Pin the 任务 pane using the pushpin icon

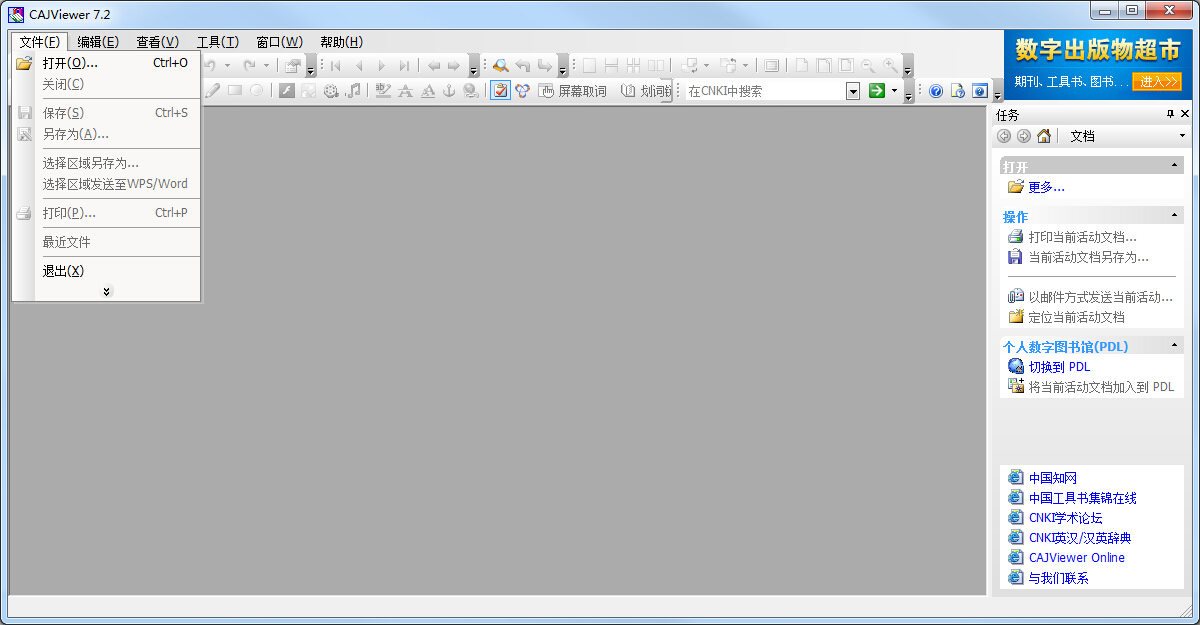coord(1170,114)
